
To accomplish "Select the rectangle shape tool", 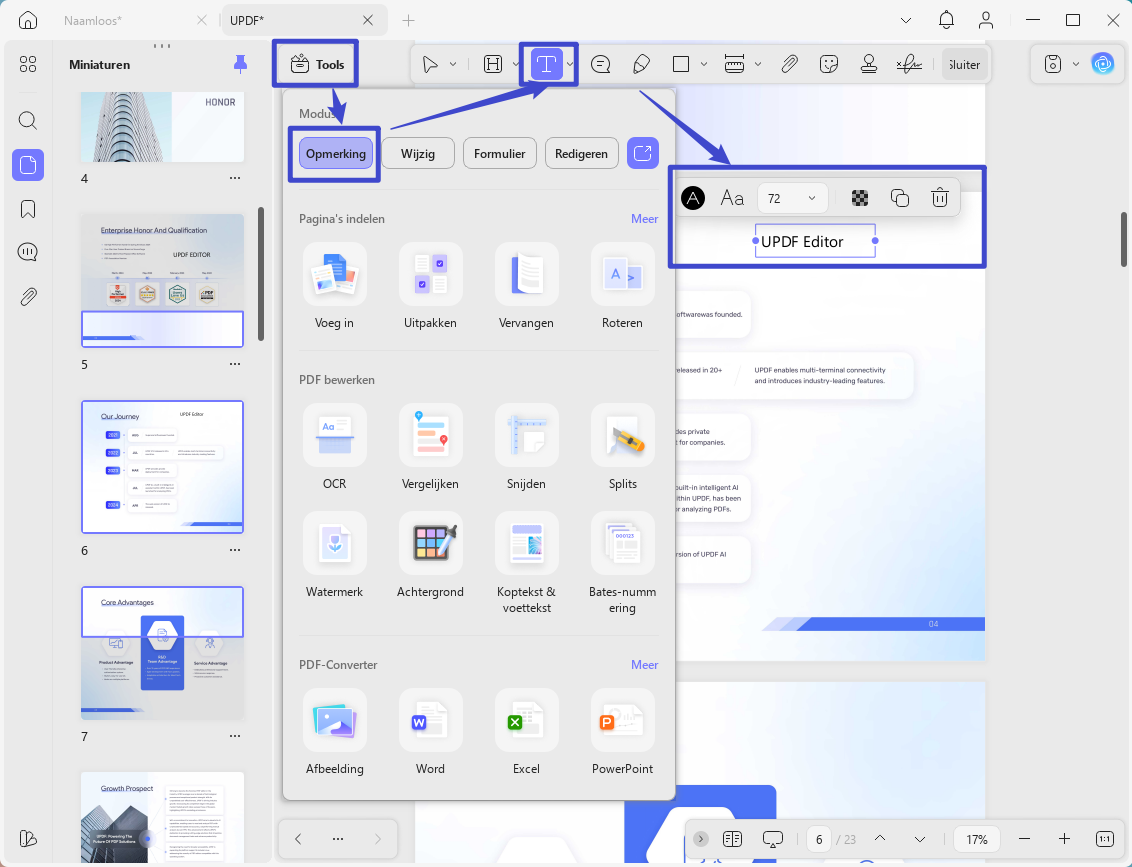I will pyautogui.click(x=681, y=64).
